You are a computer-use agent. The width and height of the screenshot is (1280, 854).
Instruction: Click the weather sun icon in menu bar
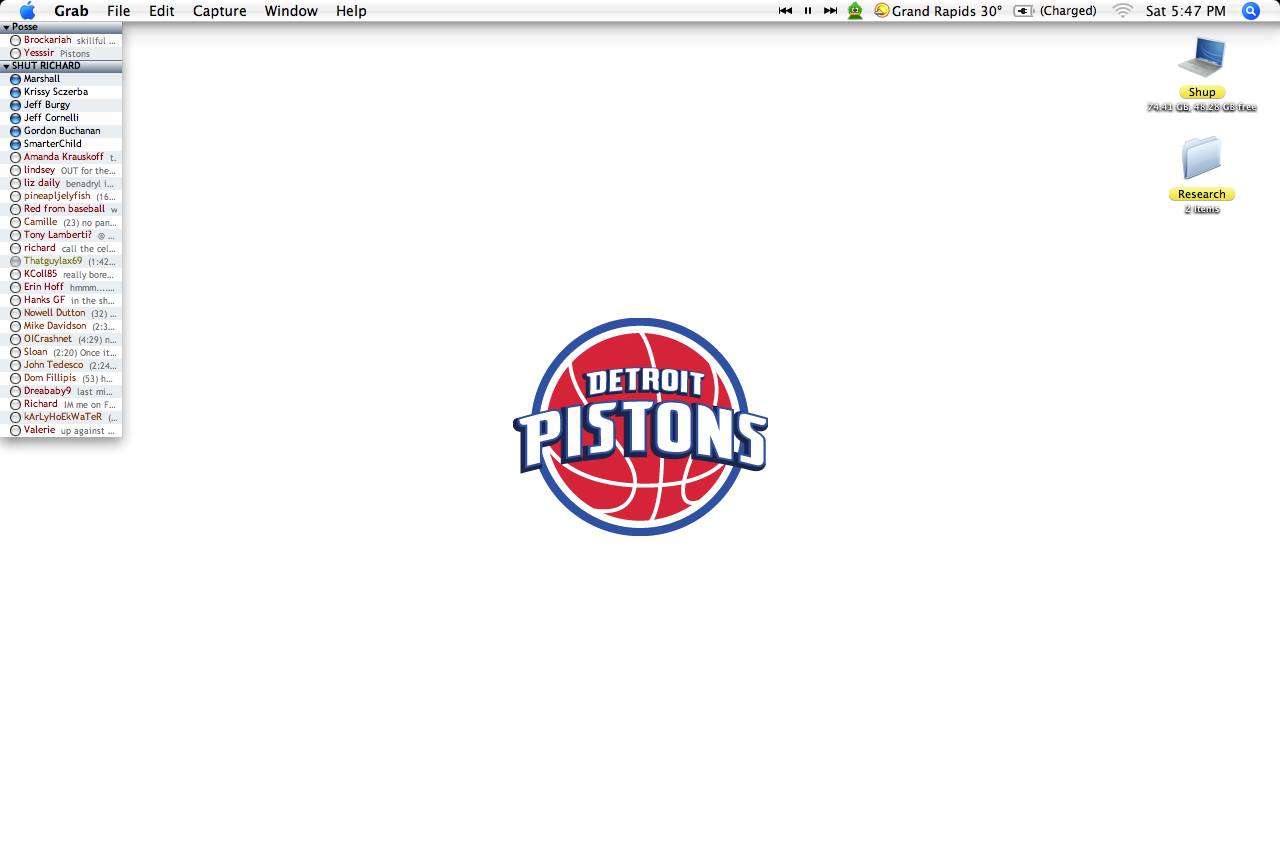881,11
